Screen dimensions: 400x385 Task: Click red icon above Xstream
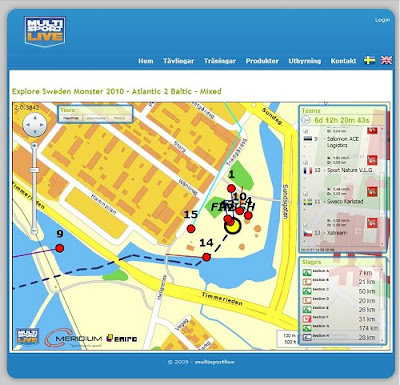(372, 223)
